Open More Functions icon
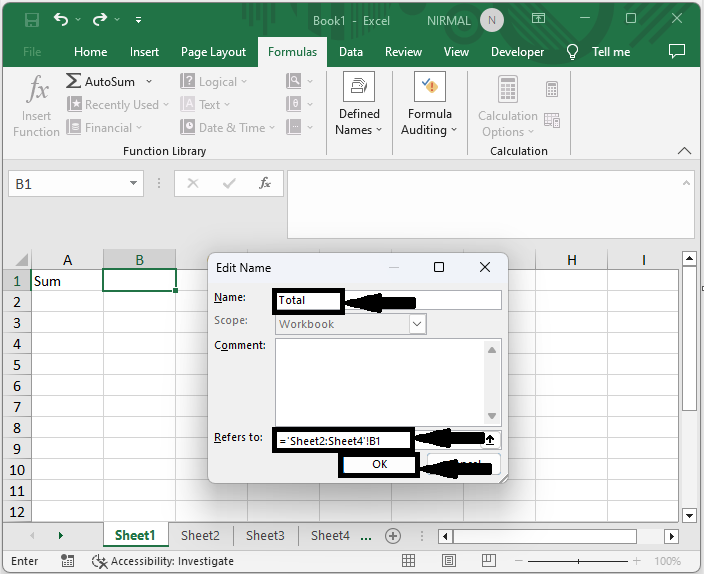The image size is (704, 574). tap(294, 127)
